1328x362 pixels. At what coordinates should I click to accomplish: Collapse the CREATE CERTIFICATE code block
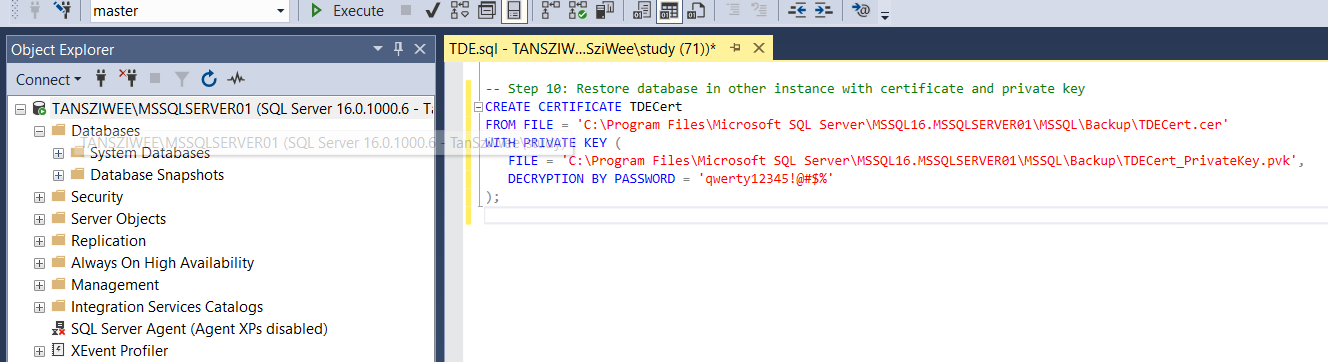[478, 107]
